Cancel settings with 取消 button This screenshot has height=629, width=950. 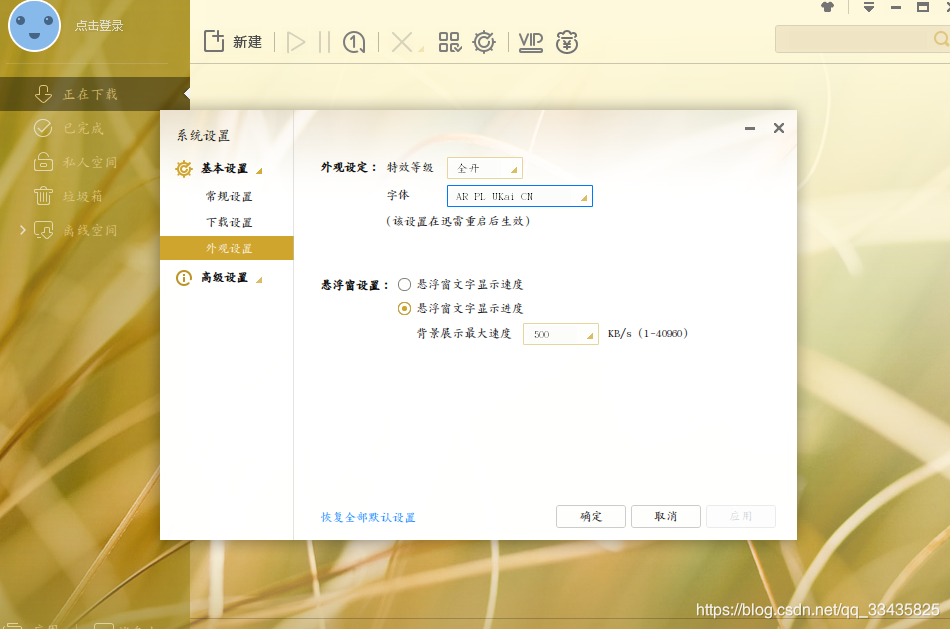pyautogui.click(x=666, y=516)
